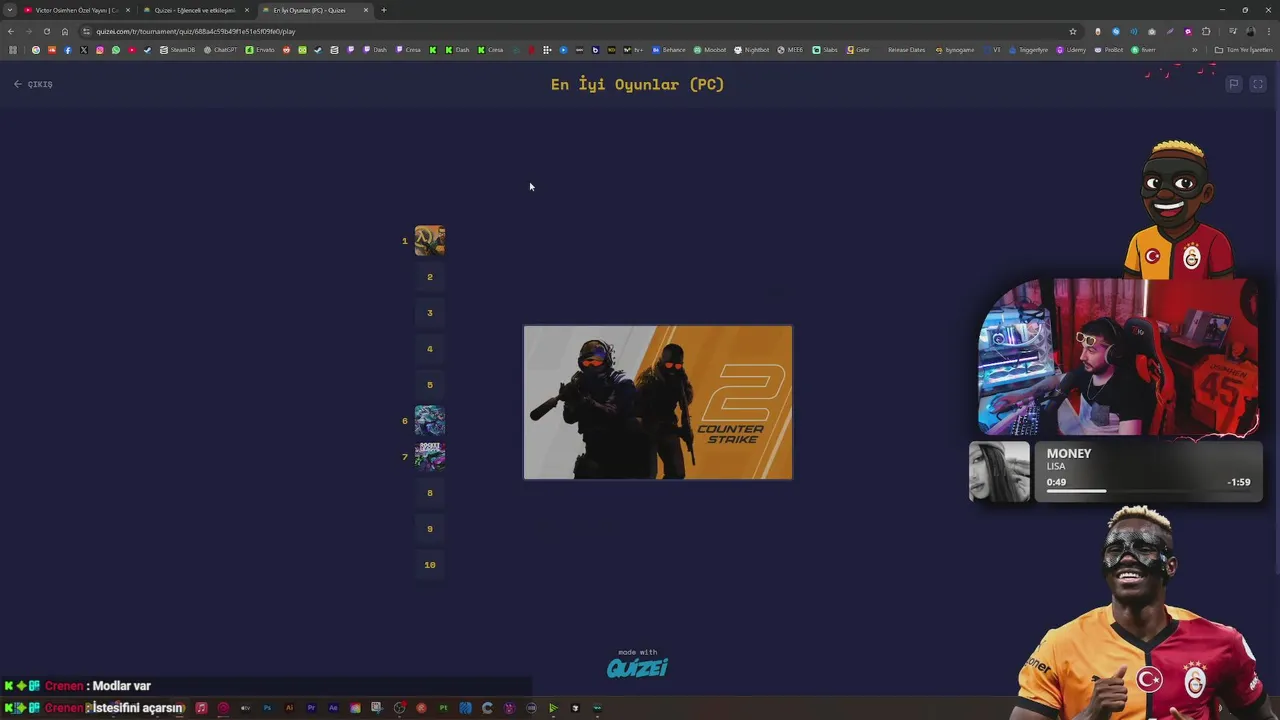This screenshot has width=1280, height=720.
Task: Select rank slot 4
Action: point(430,349)
